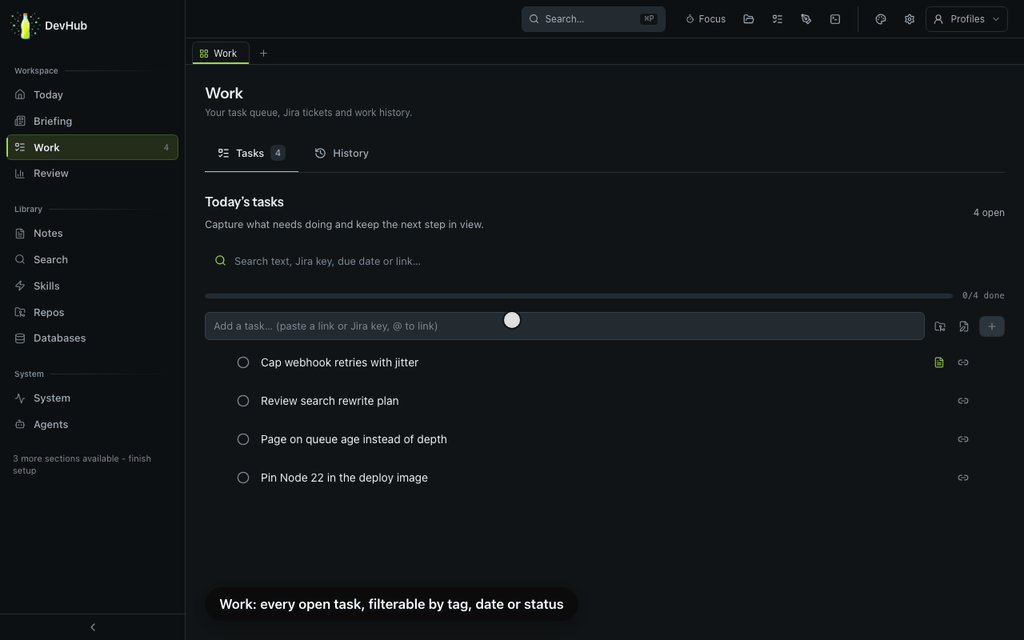Open the Profiles dropdown
This screenshot has height=640, width=1024.
[966, 19]
